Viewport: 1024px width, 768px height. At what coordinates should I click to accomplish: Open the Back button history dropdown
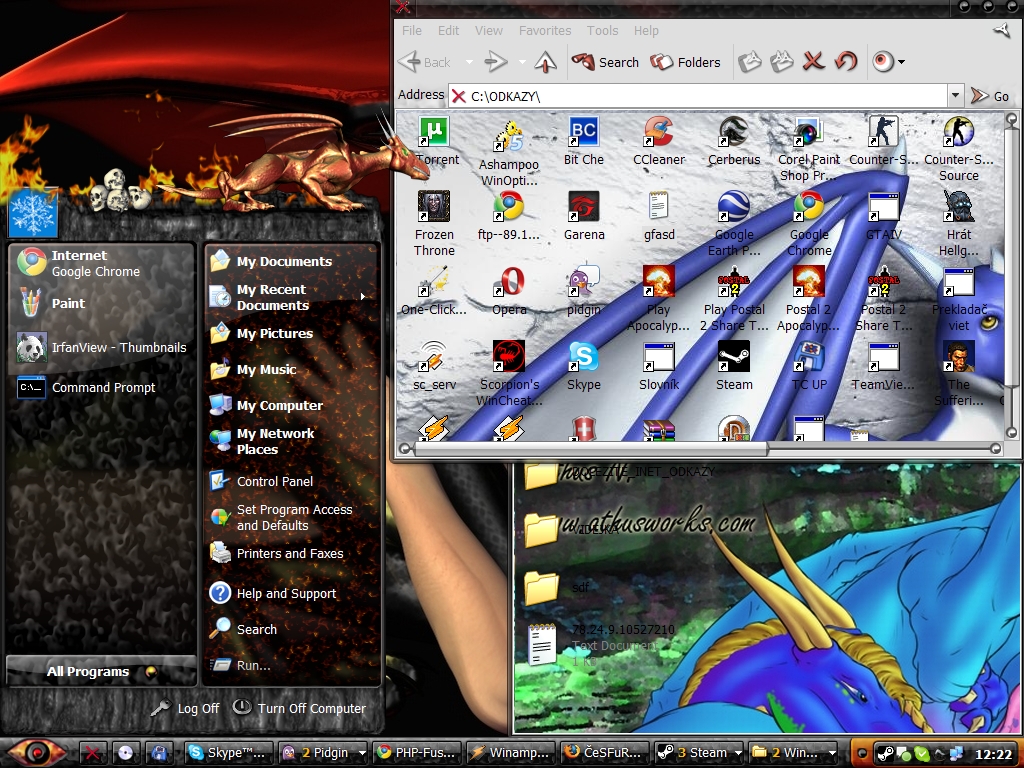pos(469,62)
